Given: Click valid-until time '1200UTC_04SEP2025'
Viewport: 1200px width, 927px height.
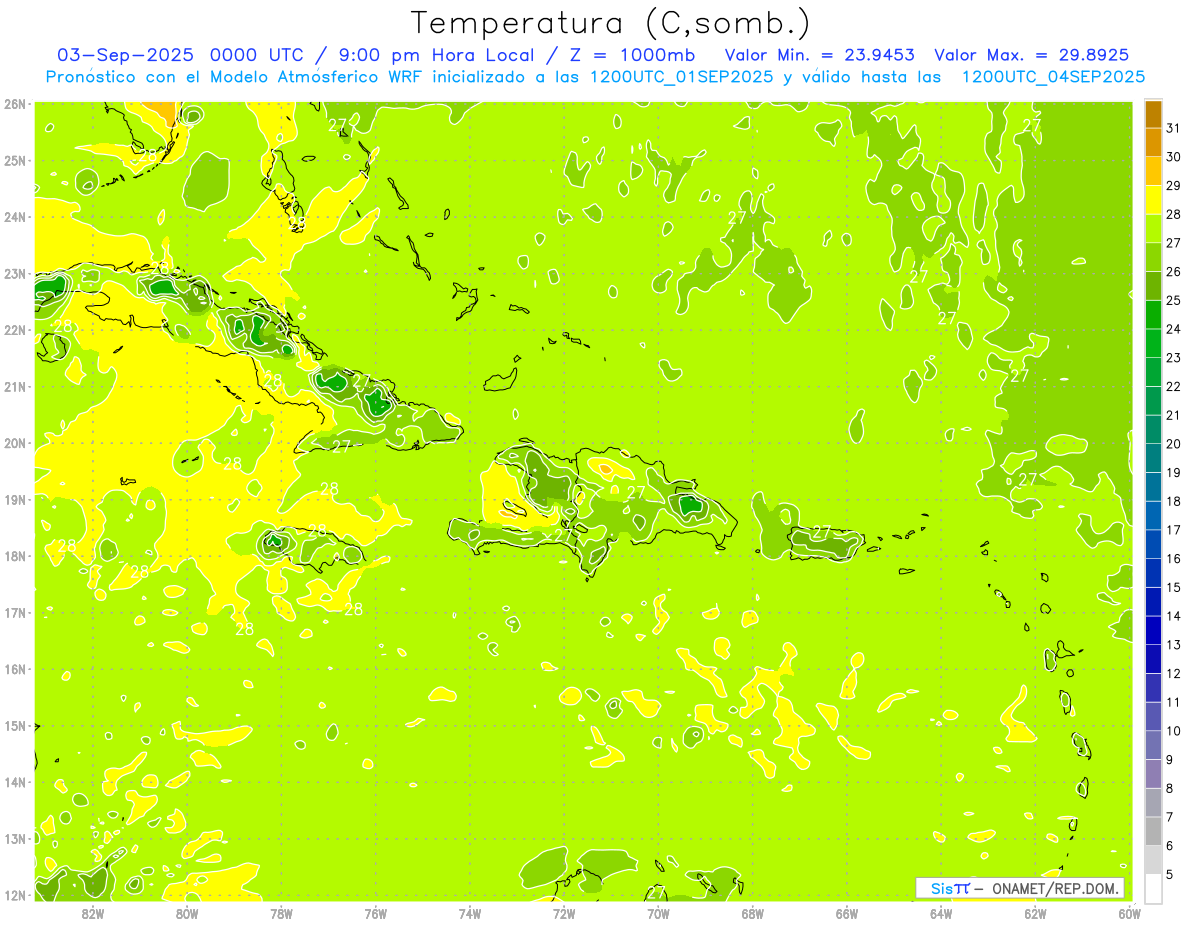Looking at the screenshot, I should [1053, 77].
